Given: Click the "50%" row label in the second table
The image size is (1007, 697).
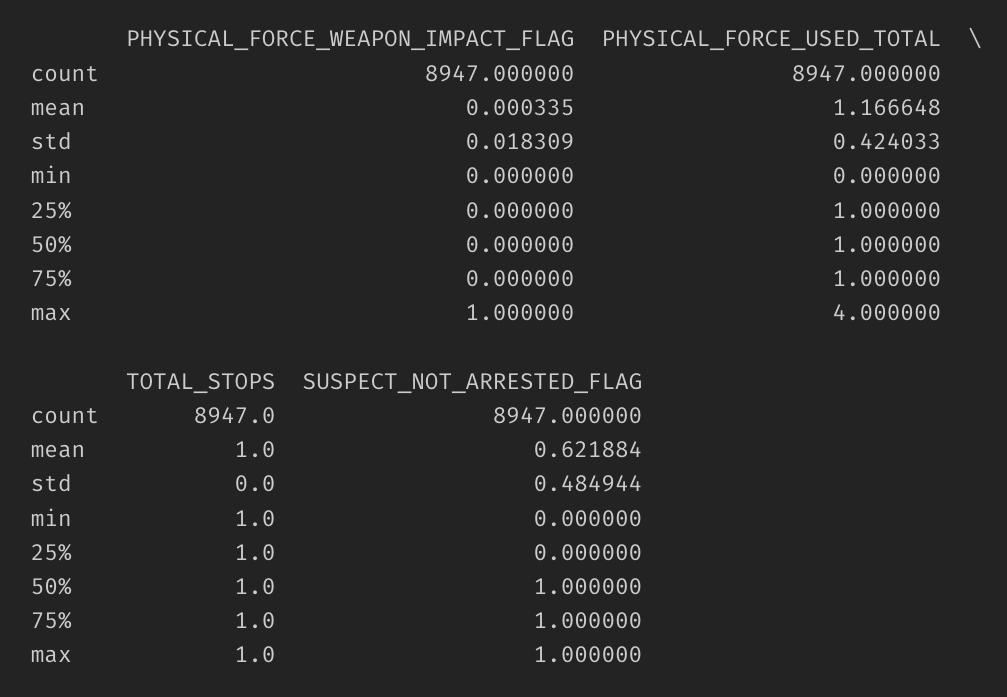Looking at the screenshot, I should pyautogui.click(x=51, y=587).
